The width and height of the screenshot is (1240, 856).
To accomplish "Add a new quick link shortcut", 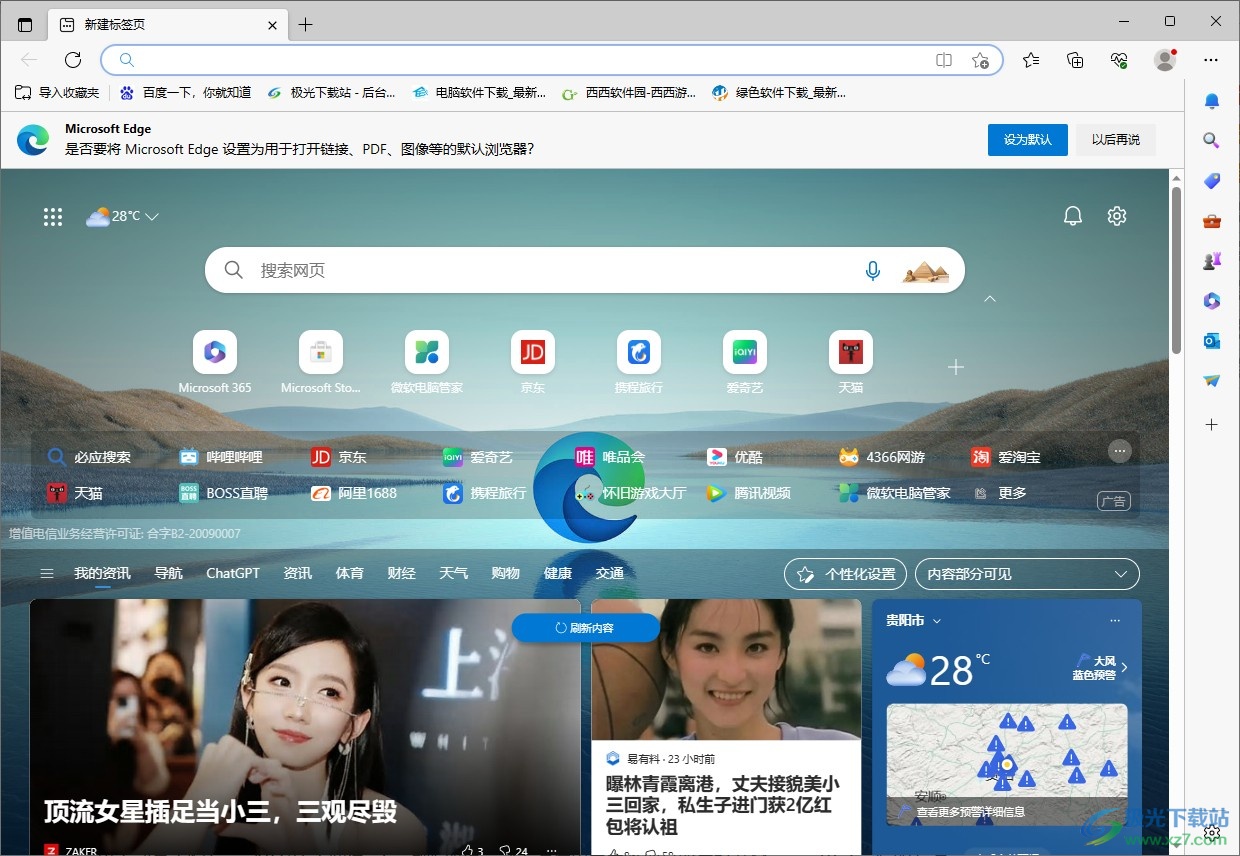I will (x=956, y=367).
